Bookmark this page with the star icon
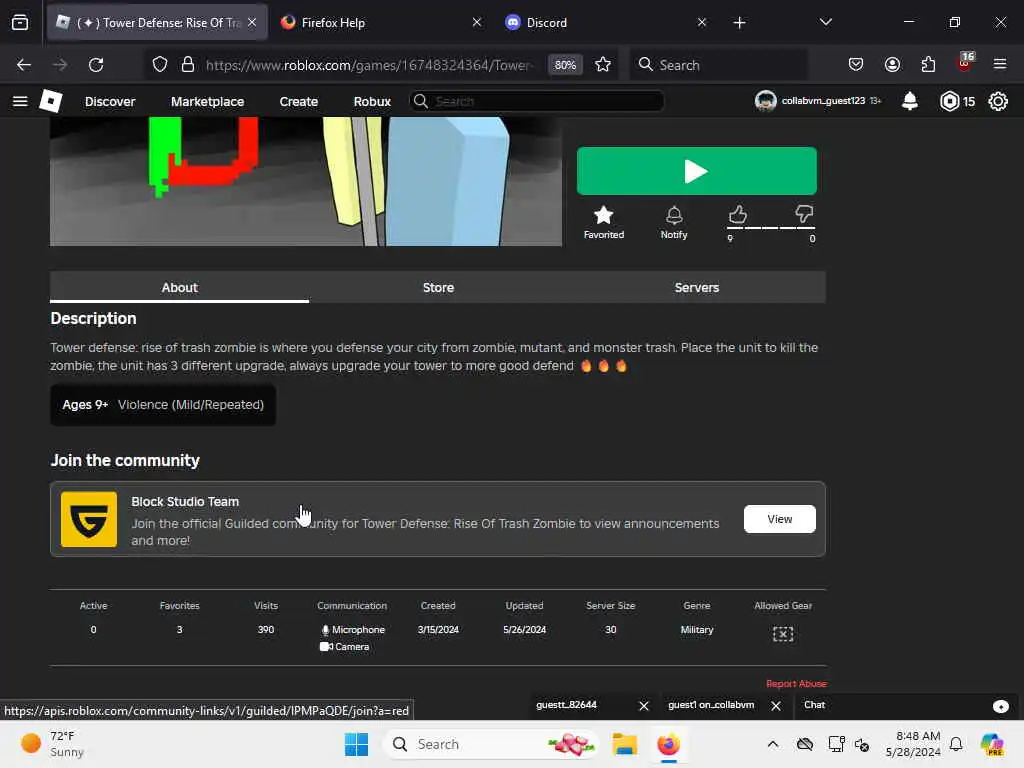Viewport: 1024px width, 768px height. 603,65
